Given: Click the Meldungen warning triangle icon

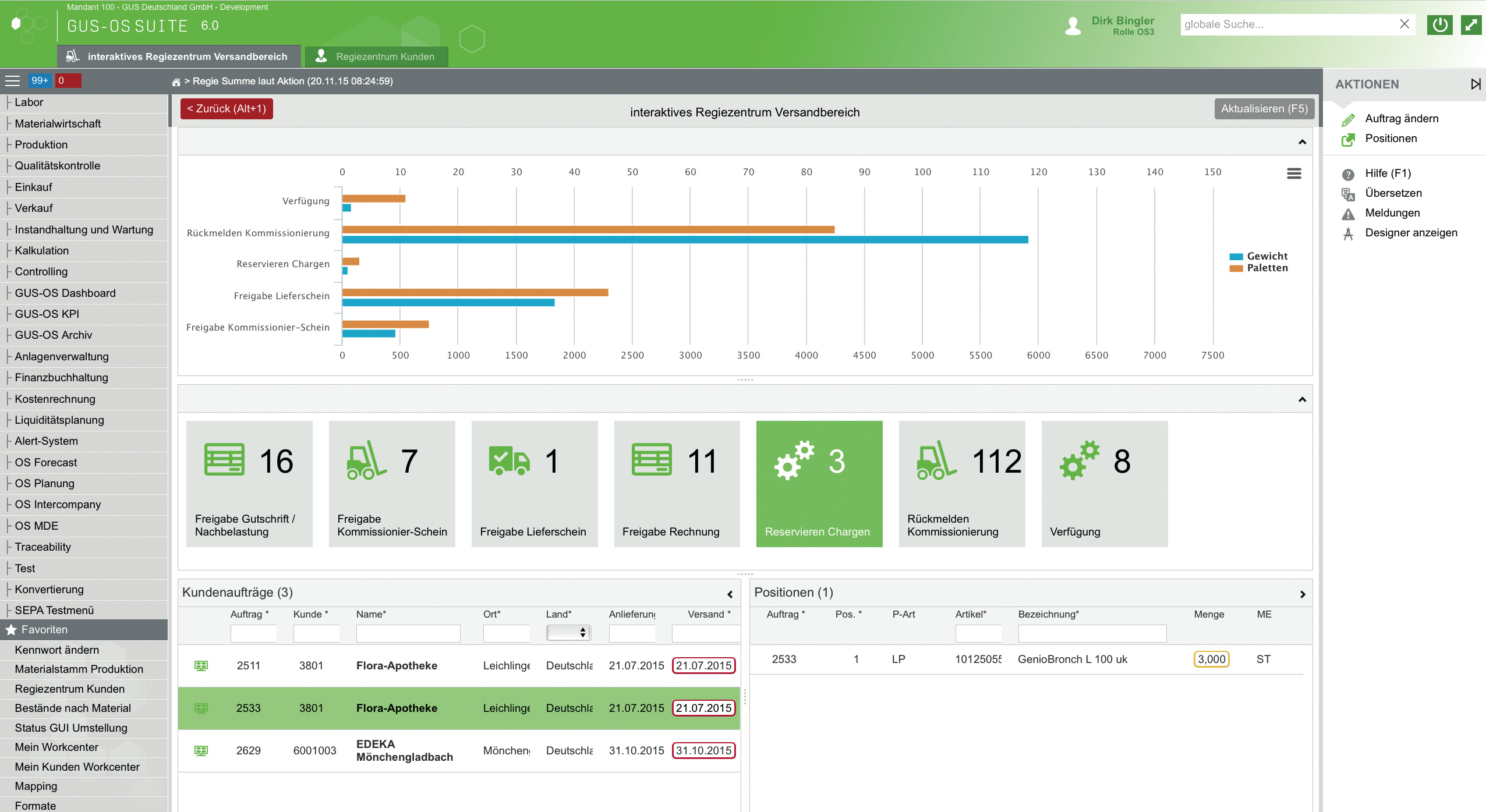Looking at the screenshot, I should tap(1348, 214).
